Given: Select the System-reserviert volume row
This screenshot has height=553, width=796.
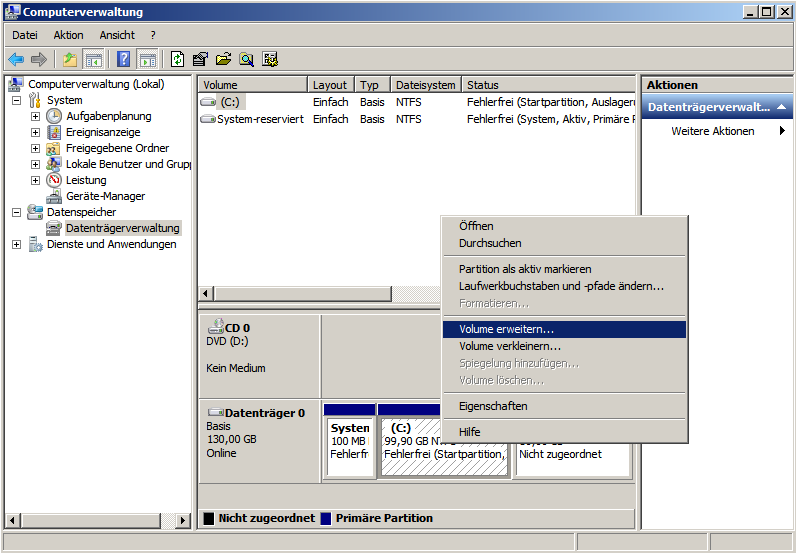Looking at the screenshot, I should (x=260, y=119).
